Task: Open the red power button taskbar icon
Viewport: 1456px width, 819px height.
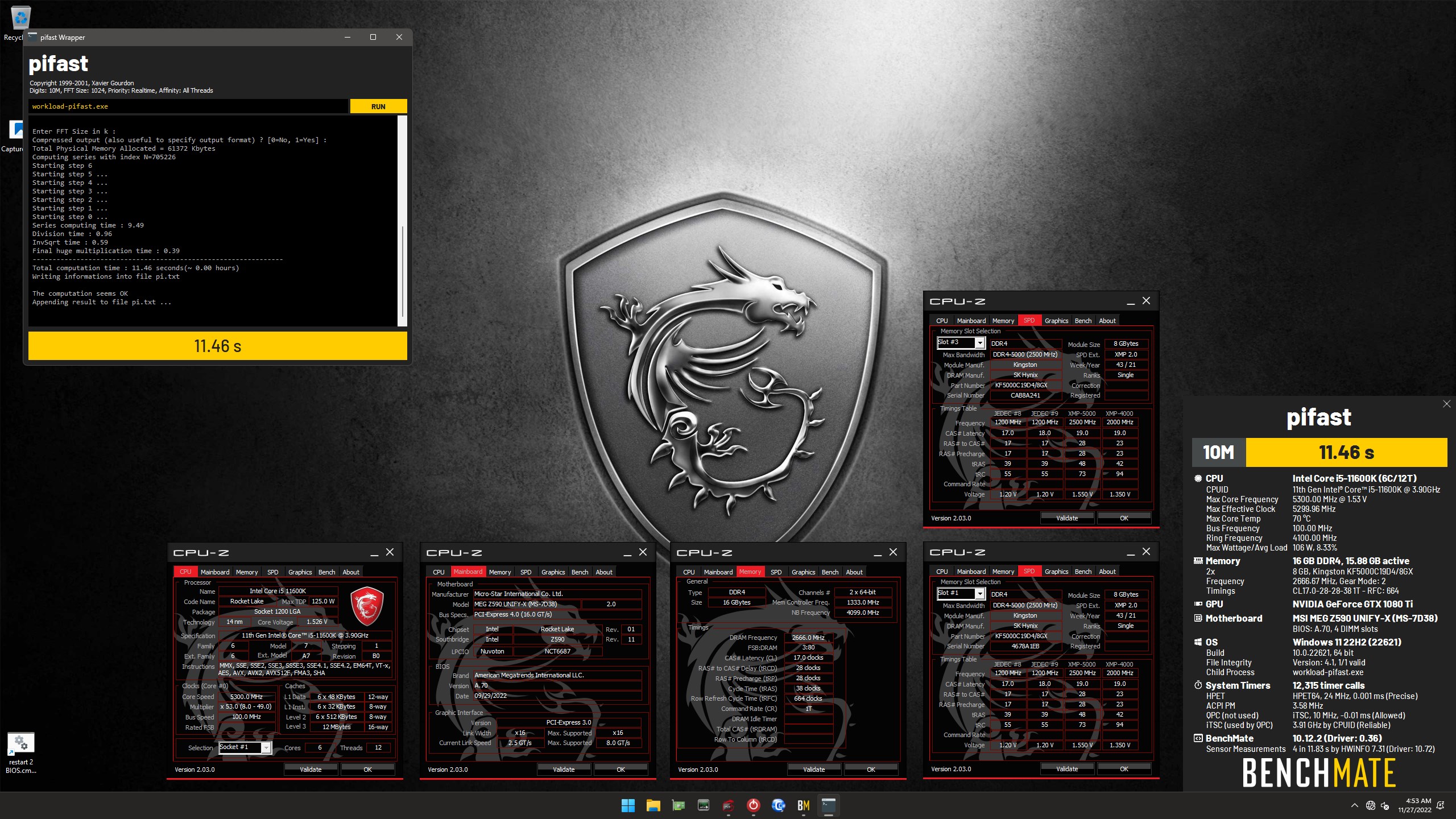Action: point(754,805)
